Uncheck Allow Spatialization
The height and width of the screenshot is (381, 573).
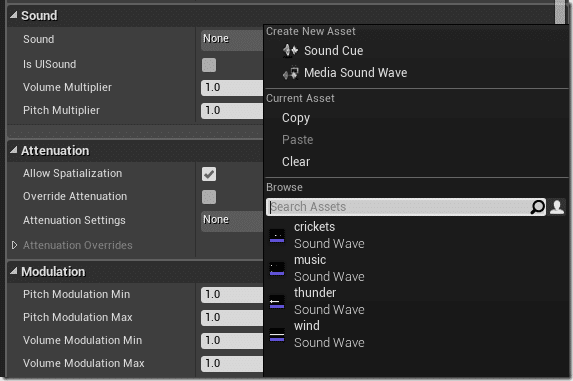pos(209,174)
